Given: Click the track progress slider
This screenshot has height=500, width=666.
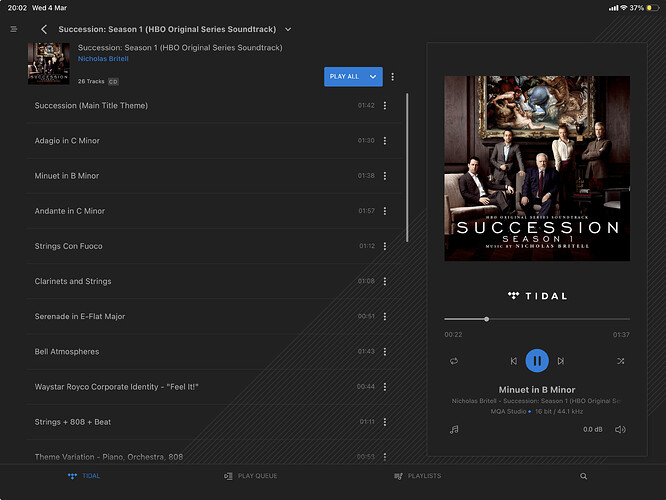Looking at the screenshot, I should coord(537,319).
